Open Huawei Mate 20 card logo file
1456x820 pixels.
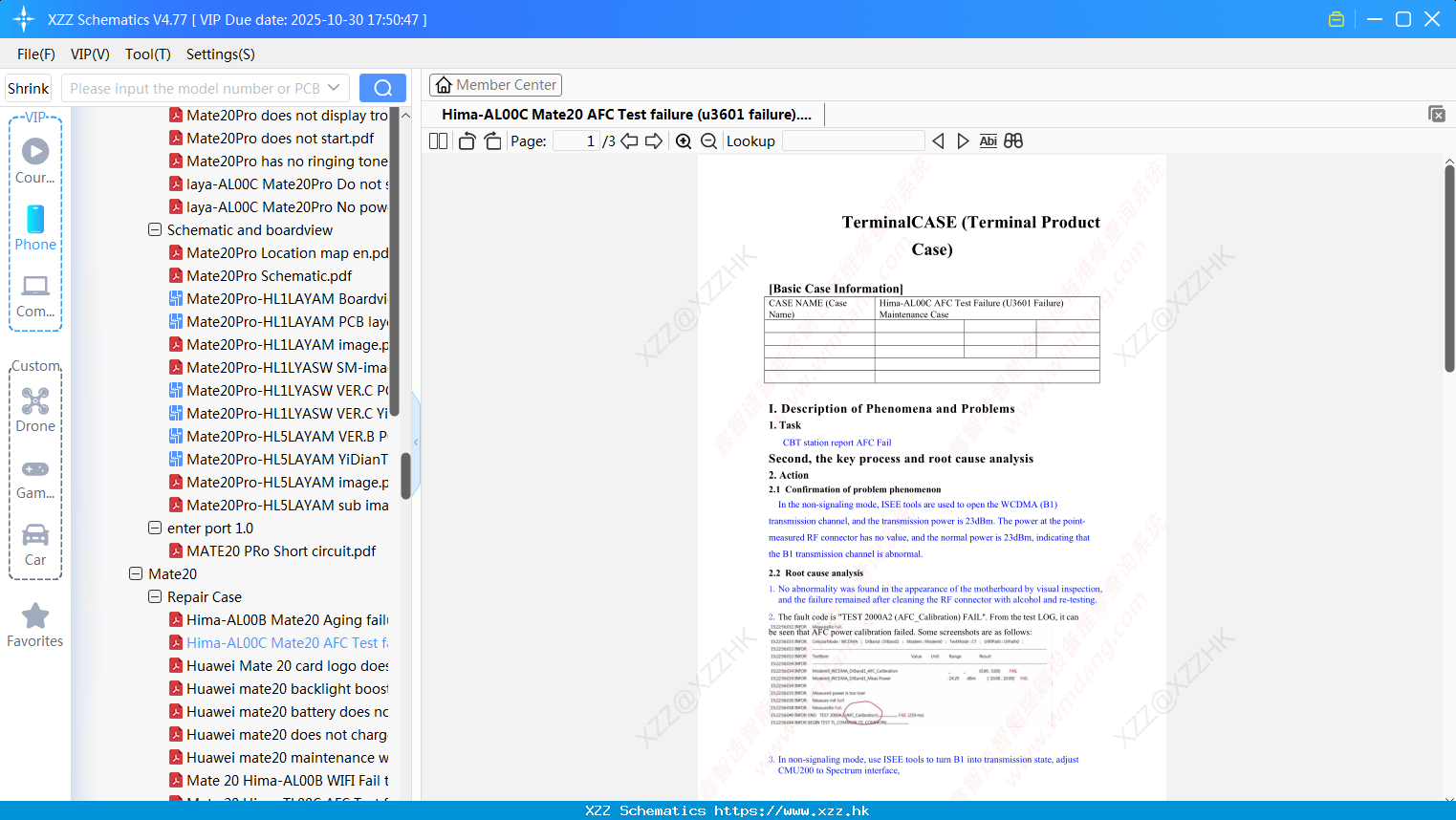[278, 666]
